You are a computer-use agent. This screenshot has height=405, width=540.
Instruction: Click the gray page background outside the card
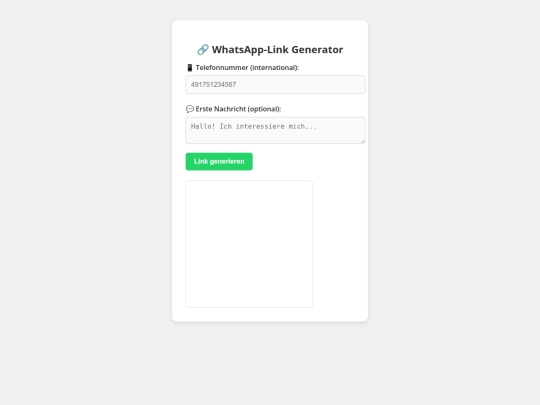coord(86,207)
